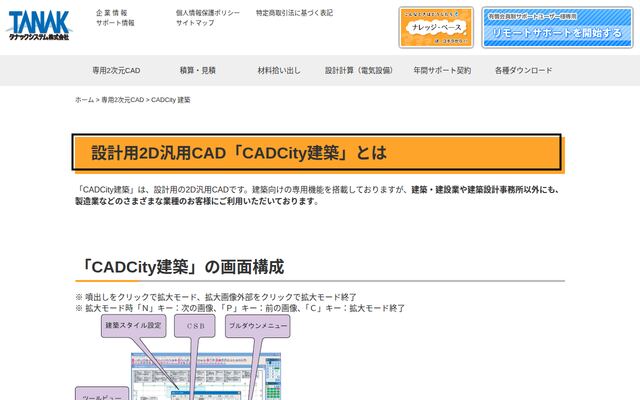This screenshot has width=640, height=400.
Task: Click the CSB callout bubble
Action: click(195, 326)
